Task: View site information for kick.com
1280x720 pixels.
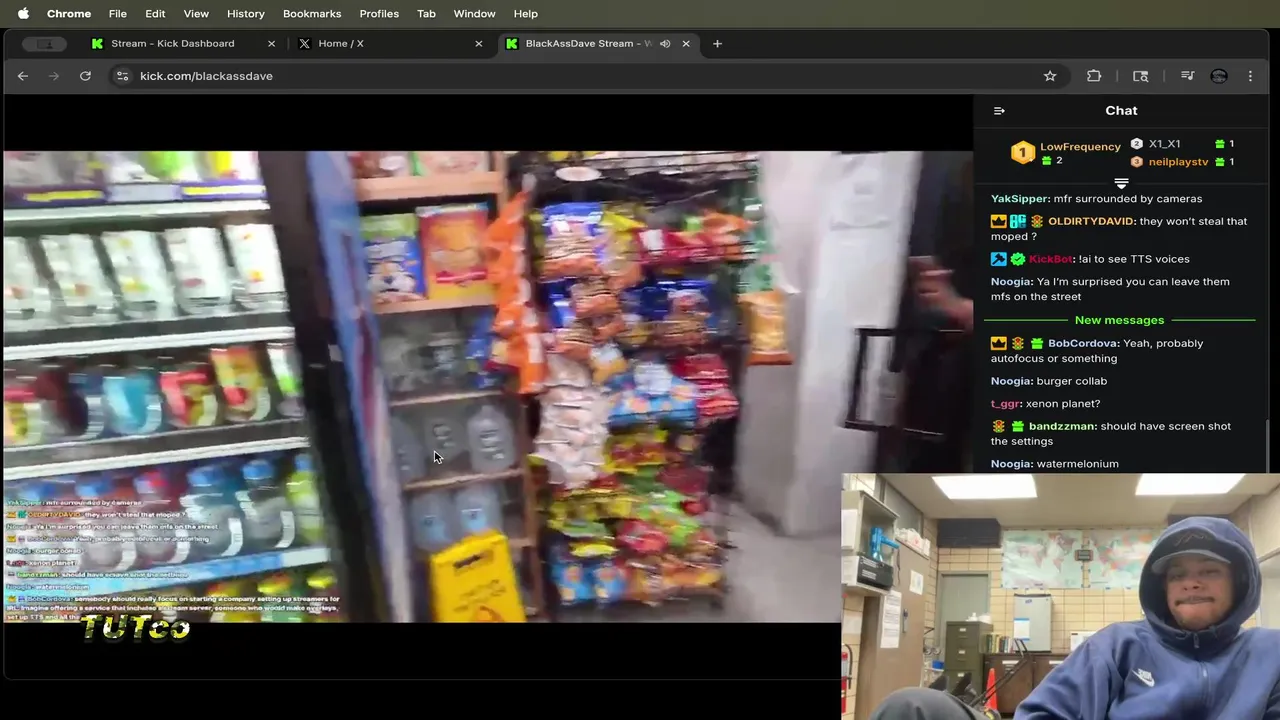Action: coord(122,76)
